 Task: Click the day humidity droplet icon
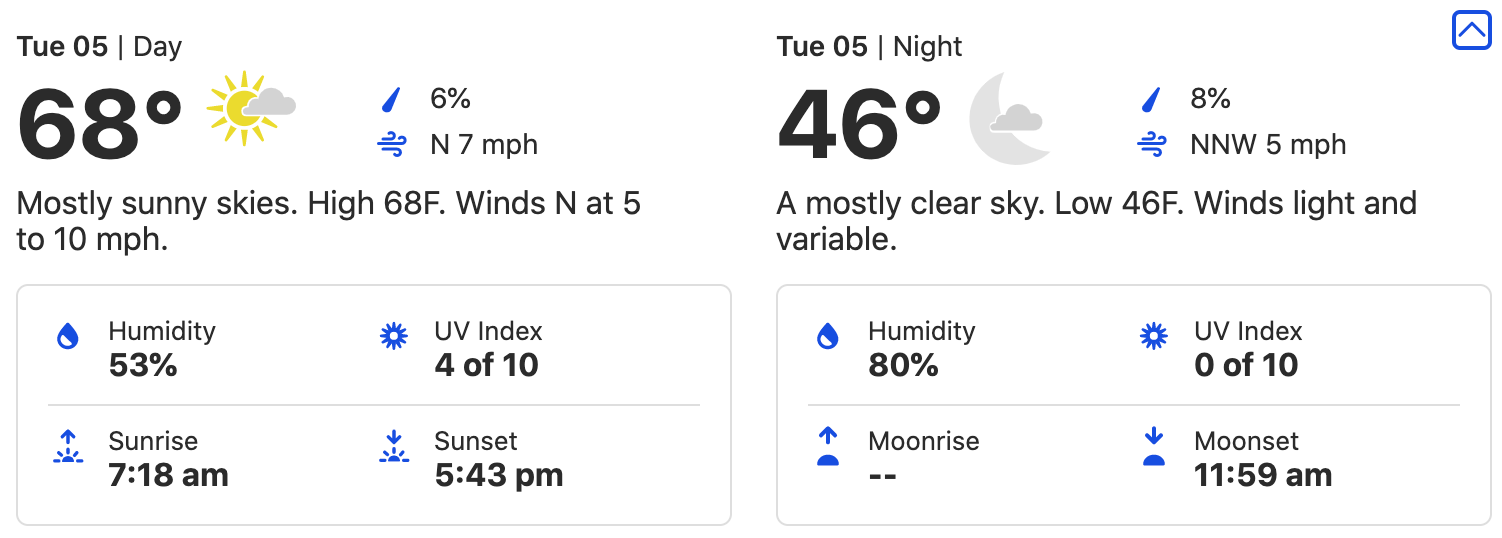(68, 337)
